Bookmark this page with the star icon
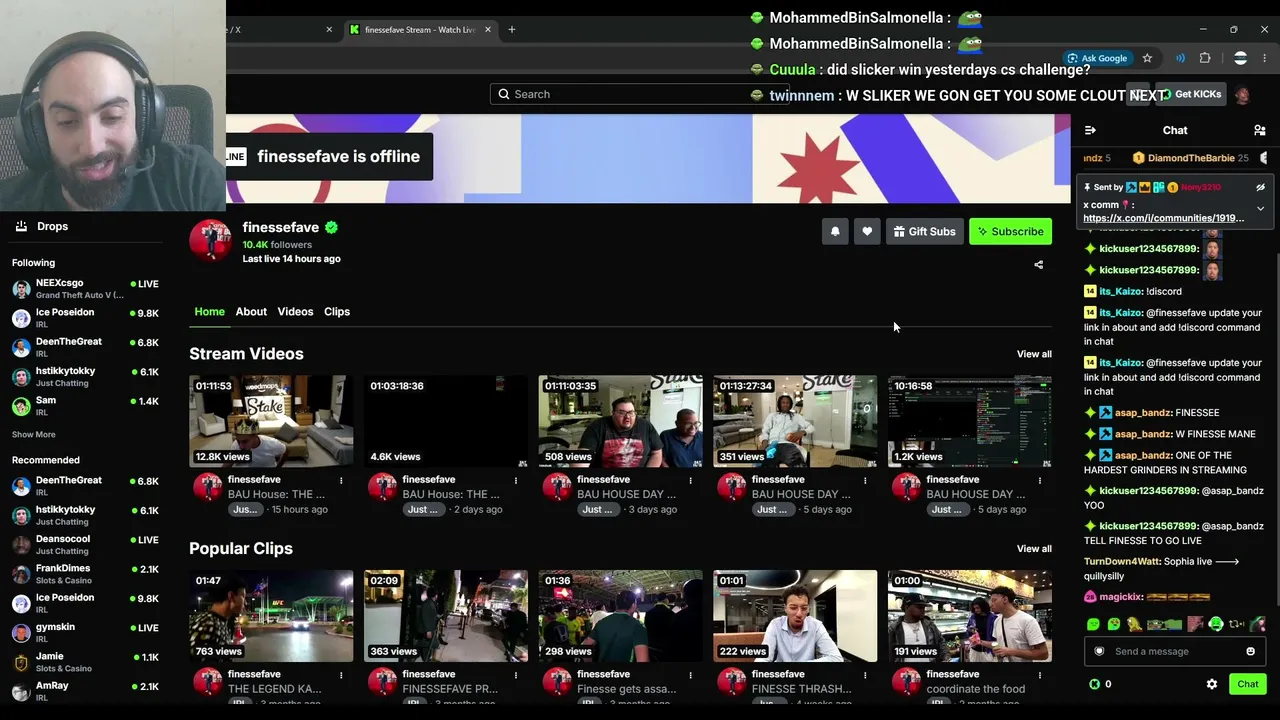The image size is (1280, 720). 1147,58
